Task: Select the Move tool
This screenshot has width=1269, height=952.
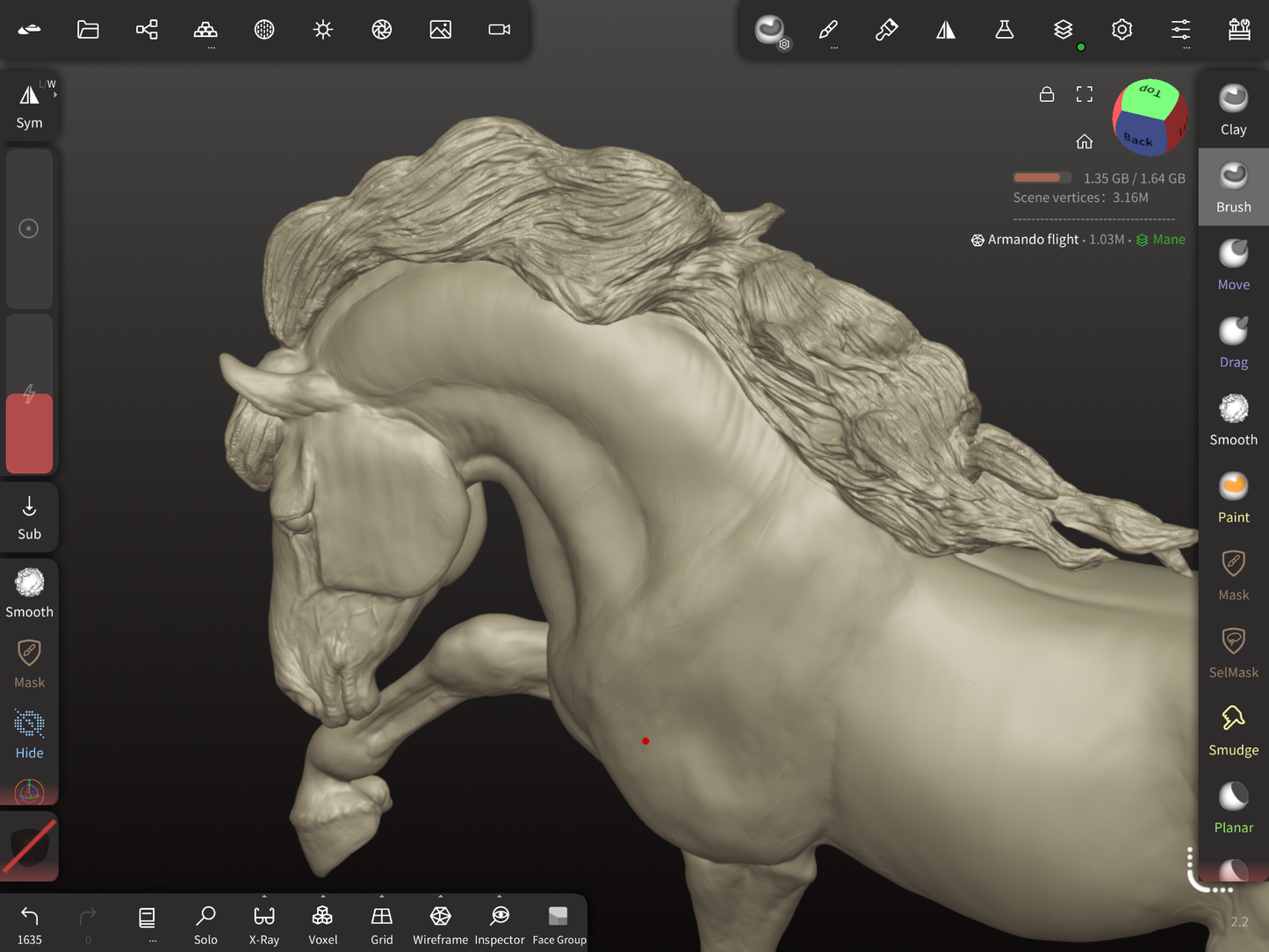Action: 1233,264
